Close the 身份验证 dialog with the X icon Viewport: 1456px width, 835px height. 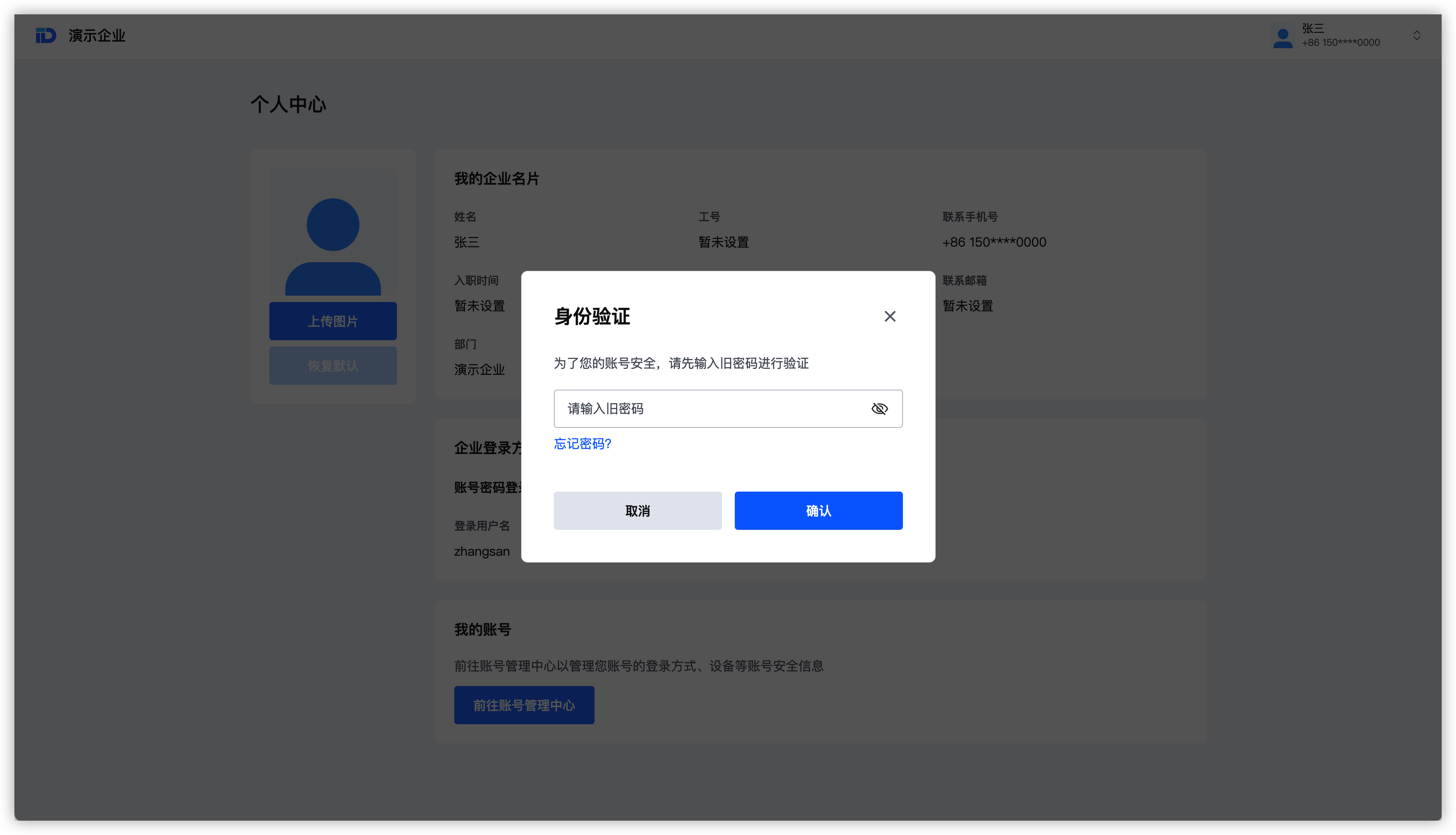(889, 317)
